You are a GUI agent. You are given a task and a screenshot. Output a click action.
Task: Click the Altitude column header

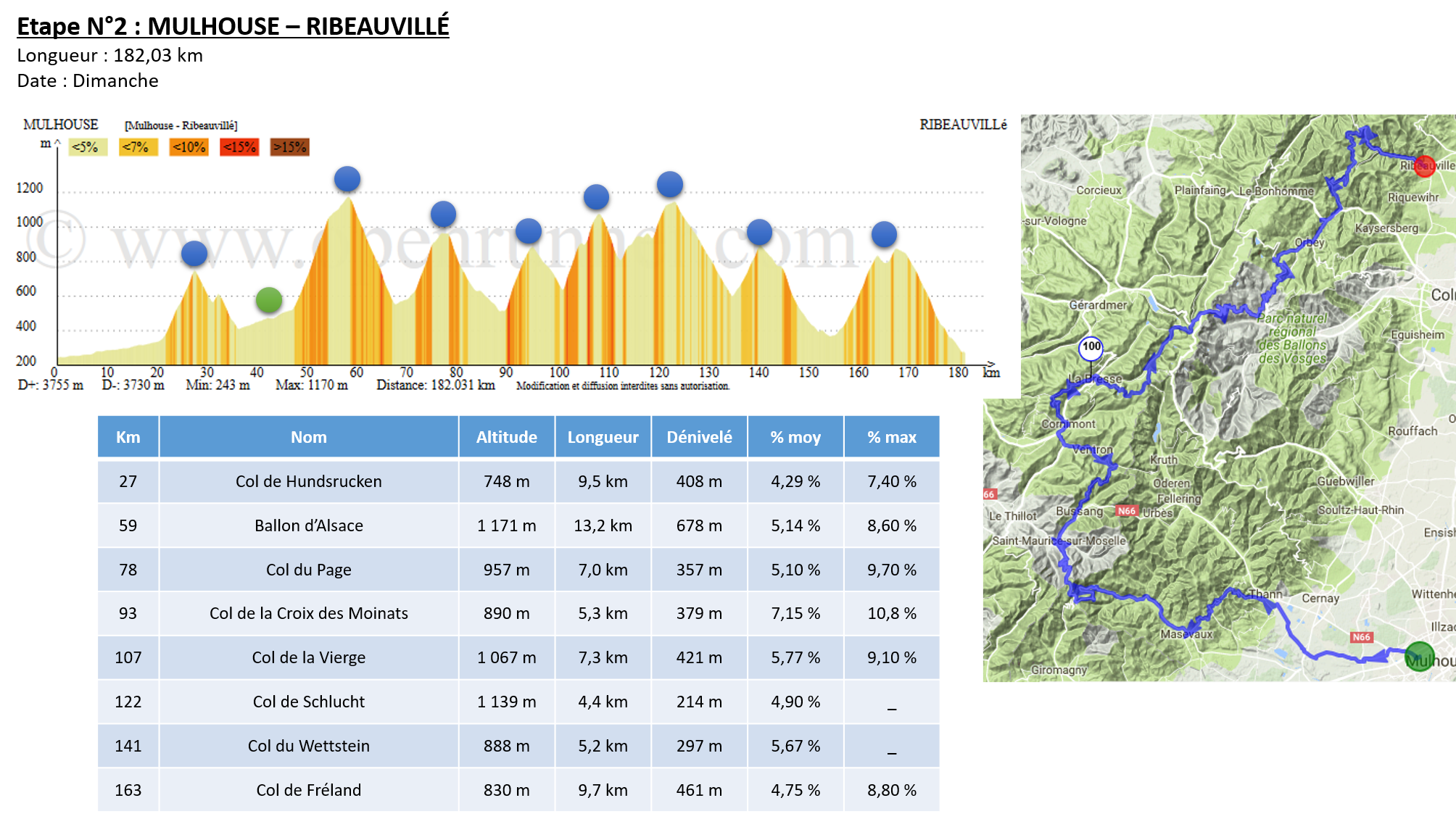pyautogui.click(x=506, y=437)
